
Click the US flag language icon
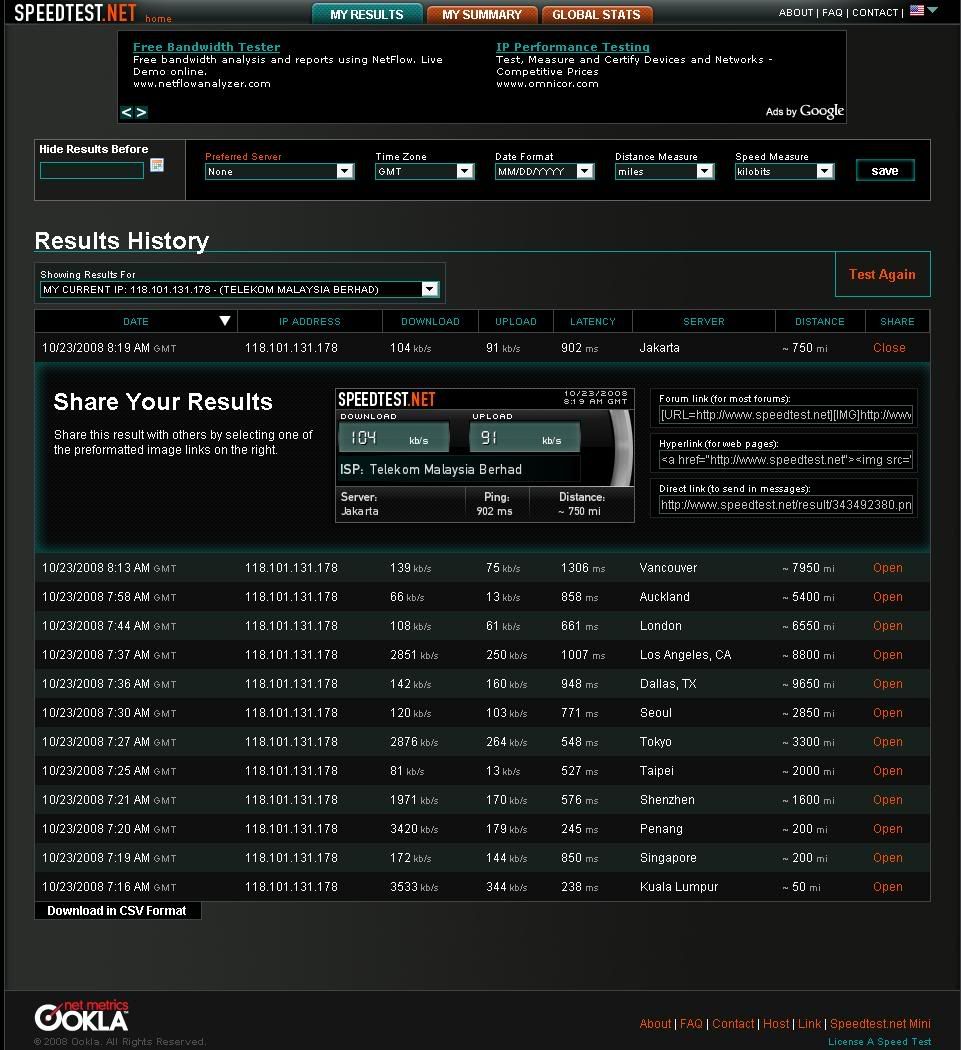(x=916, y=12)
